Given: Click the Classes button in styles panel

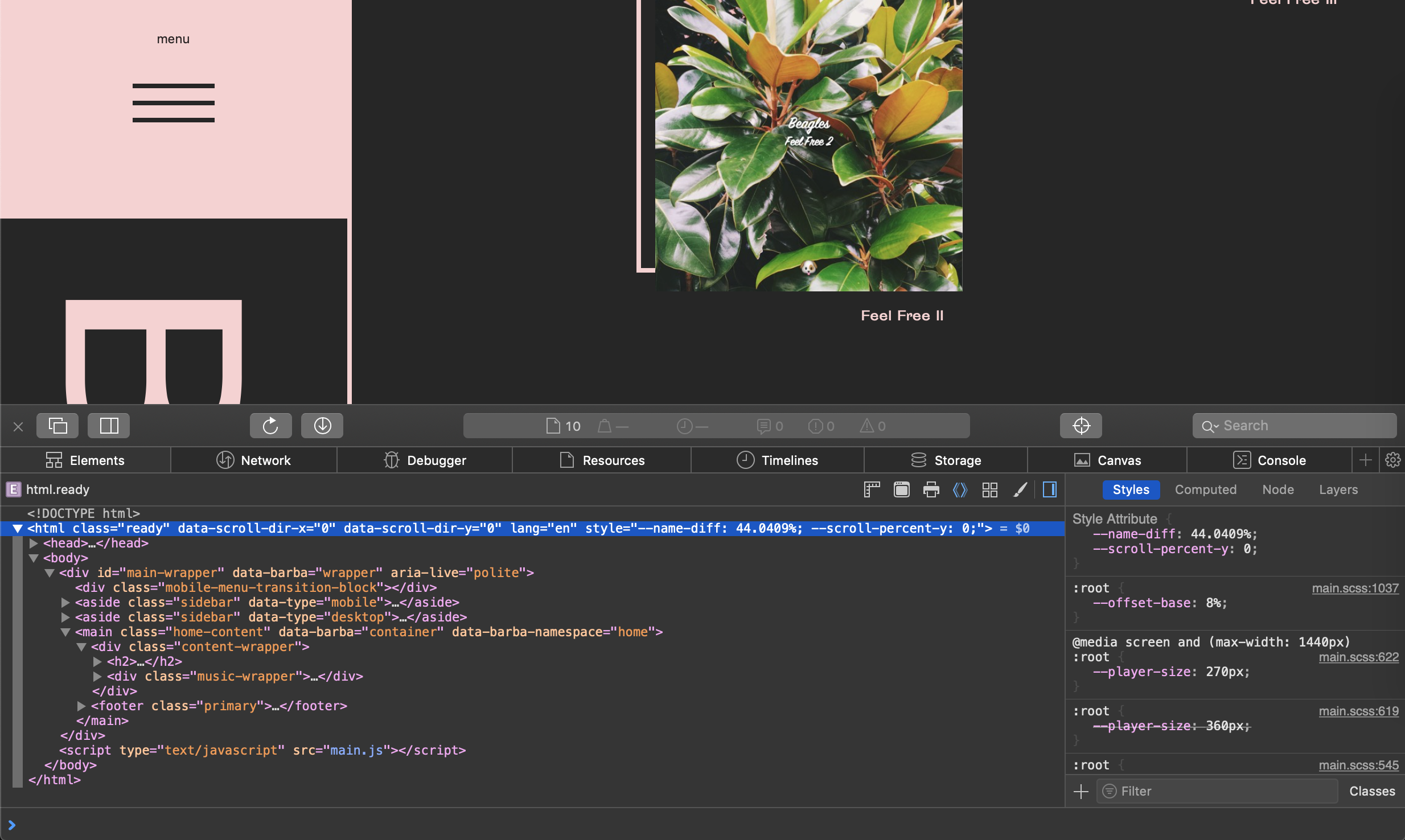Looking at the screenshot, I should click(x=1371, y=791).
